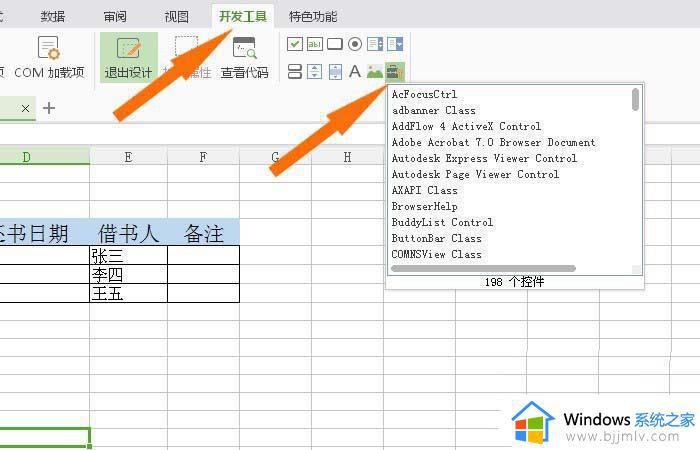
Task: Insert a scroll bar control
Action: pyautogui.click(x=335, y=71)
